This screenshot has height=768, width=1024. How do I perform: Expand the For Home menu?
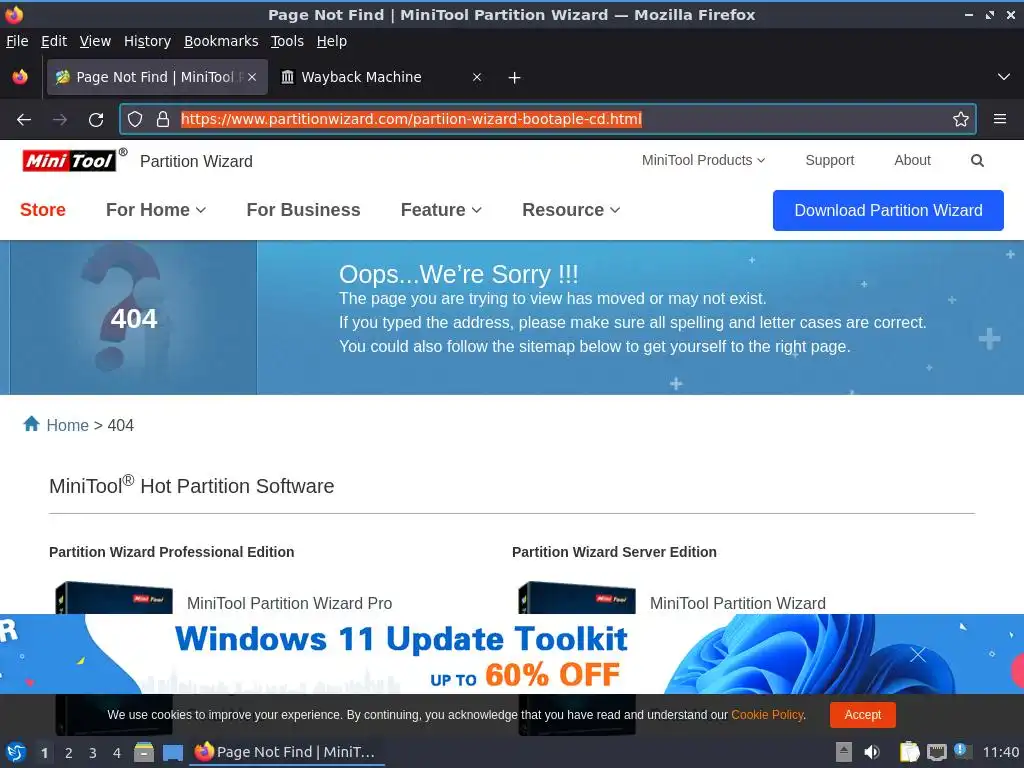[x=156, y=210]
